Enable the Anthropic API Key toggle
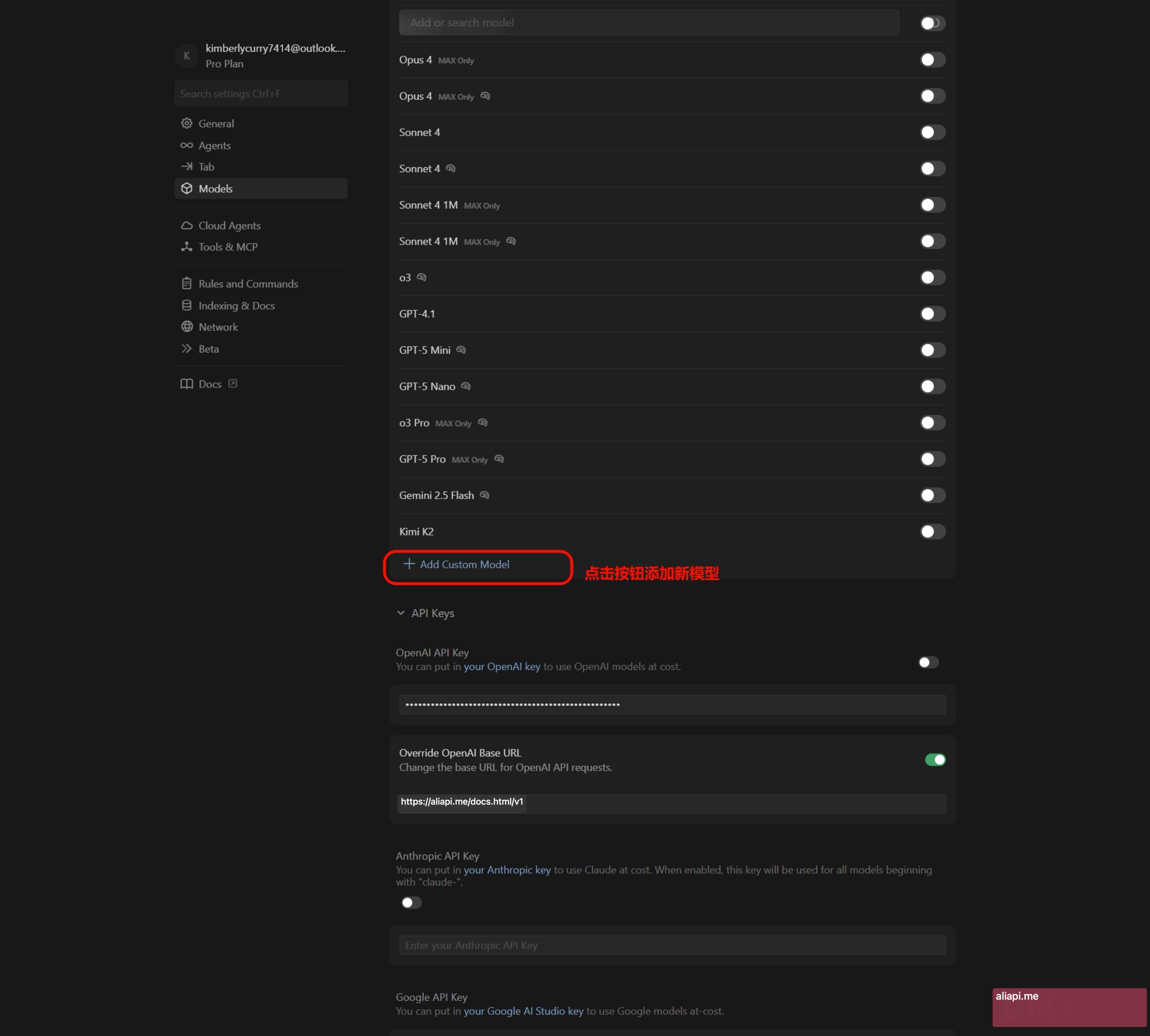1150x1036 pixels. click(x=411, y=903)
